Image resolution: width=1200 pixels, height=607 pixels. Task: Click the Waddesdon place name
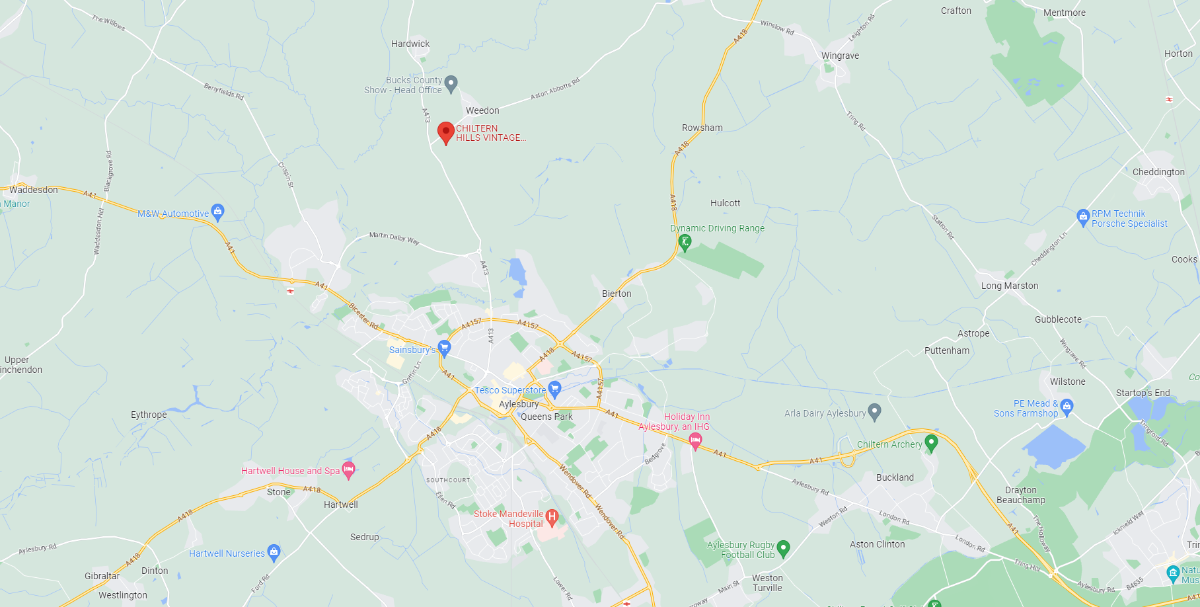click(34, 187)
